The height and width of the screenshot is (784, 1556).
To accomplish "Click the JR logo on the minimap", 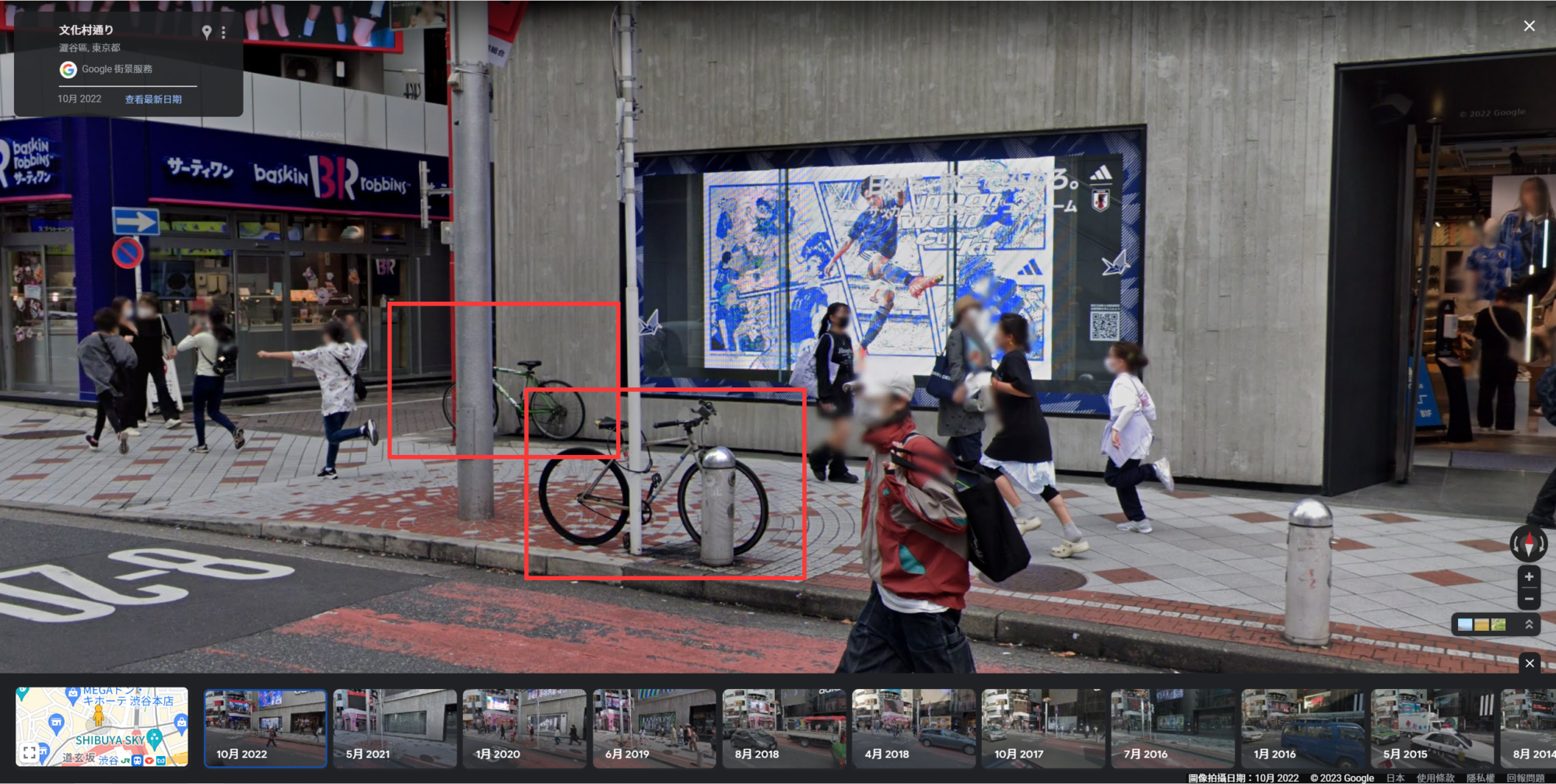I will (125, 761).
